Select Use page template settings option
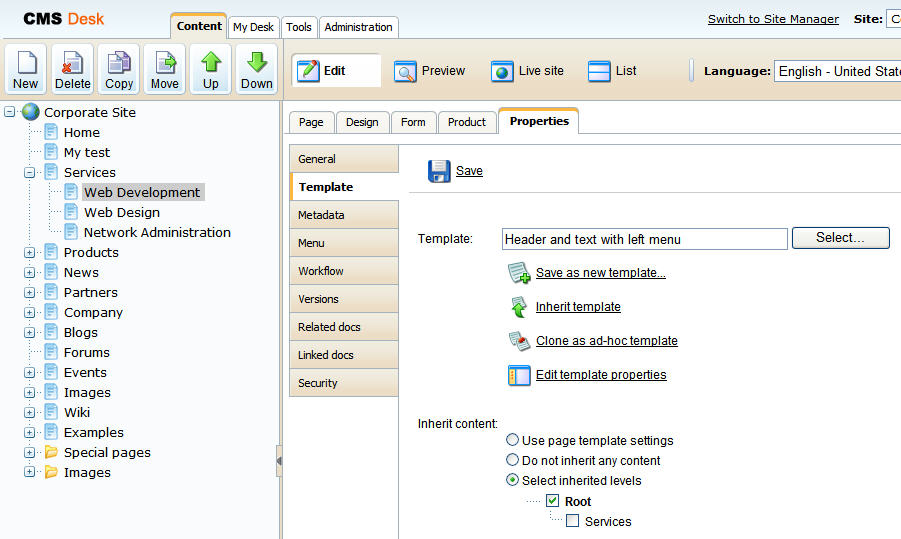The height and width of the screenshot is (539, 901). point(512,440)
